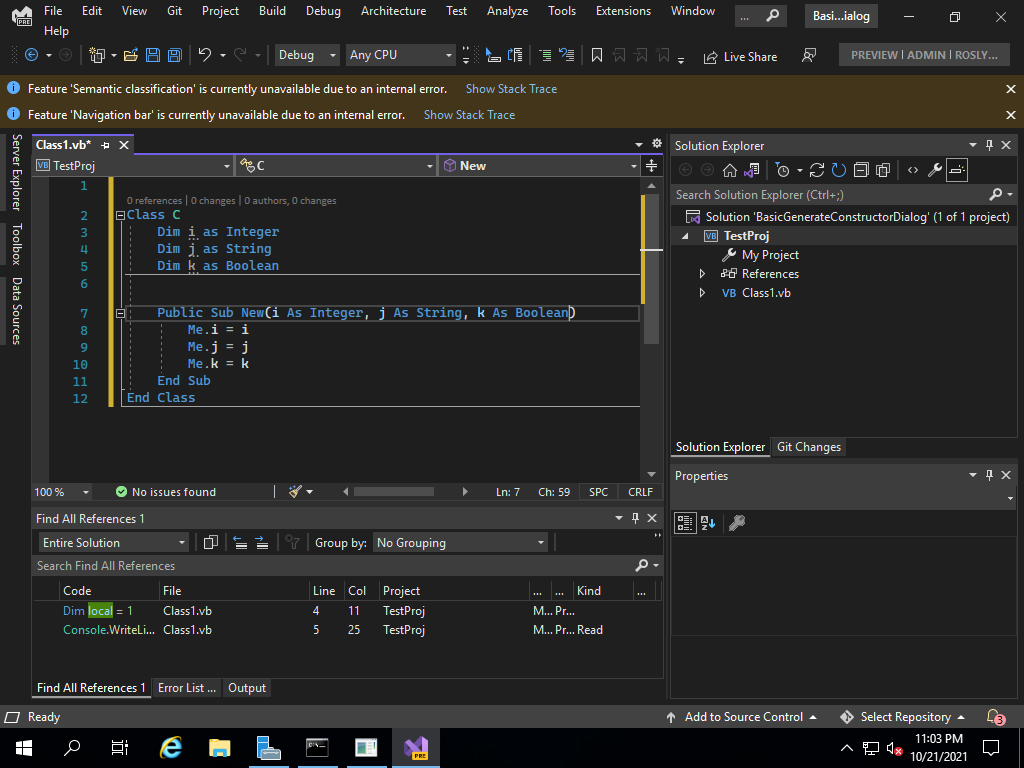The width and height of the screenshot is (1024, 768).
Task: Toggle Pending Changes Filter in Solution Explorer
Action: pos(782,170)
